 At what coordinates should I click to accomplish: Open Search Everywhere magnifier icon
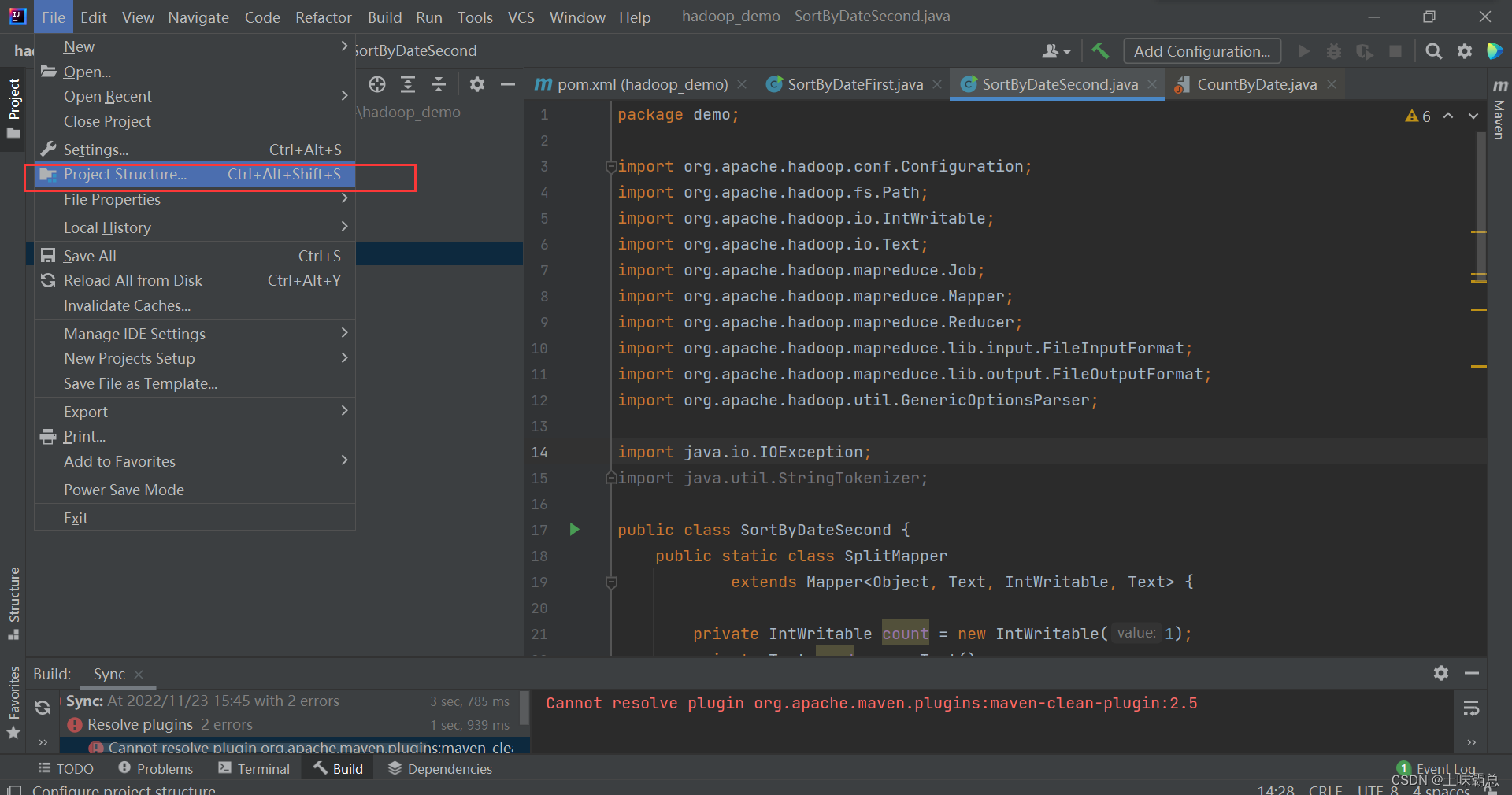(x=1434, y=51)
